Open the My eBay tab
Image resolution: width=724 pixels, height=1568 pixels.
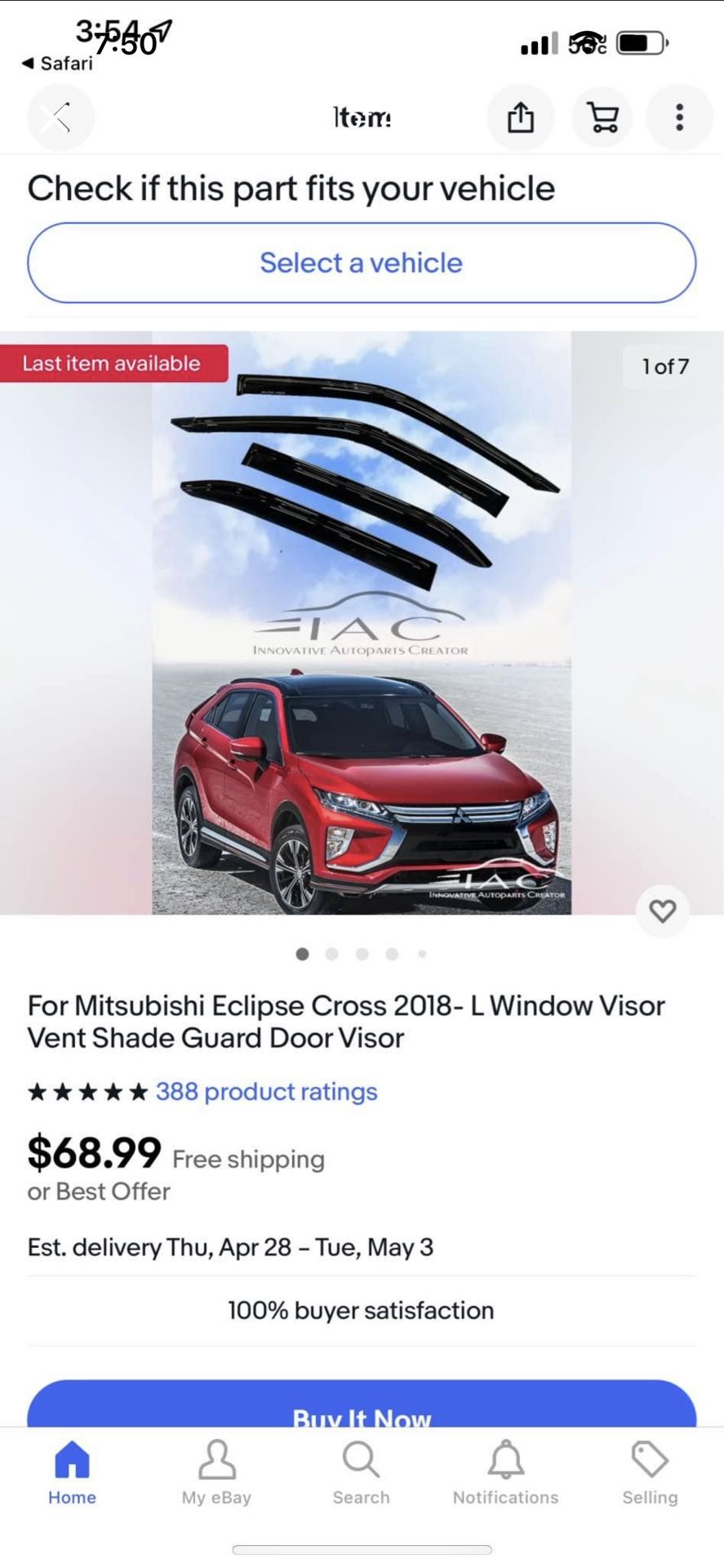click(x=216, y=1472)
